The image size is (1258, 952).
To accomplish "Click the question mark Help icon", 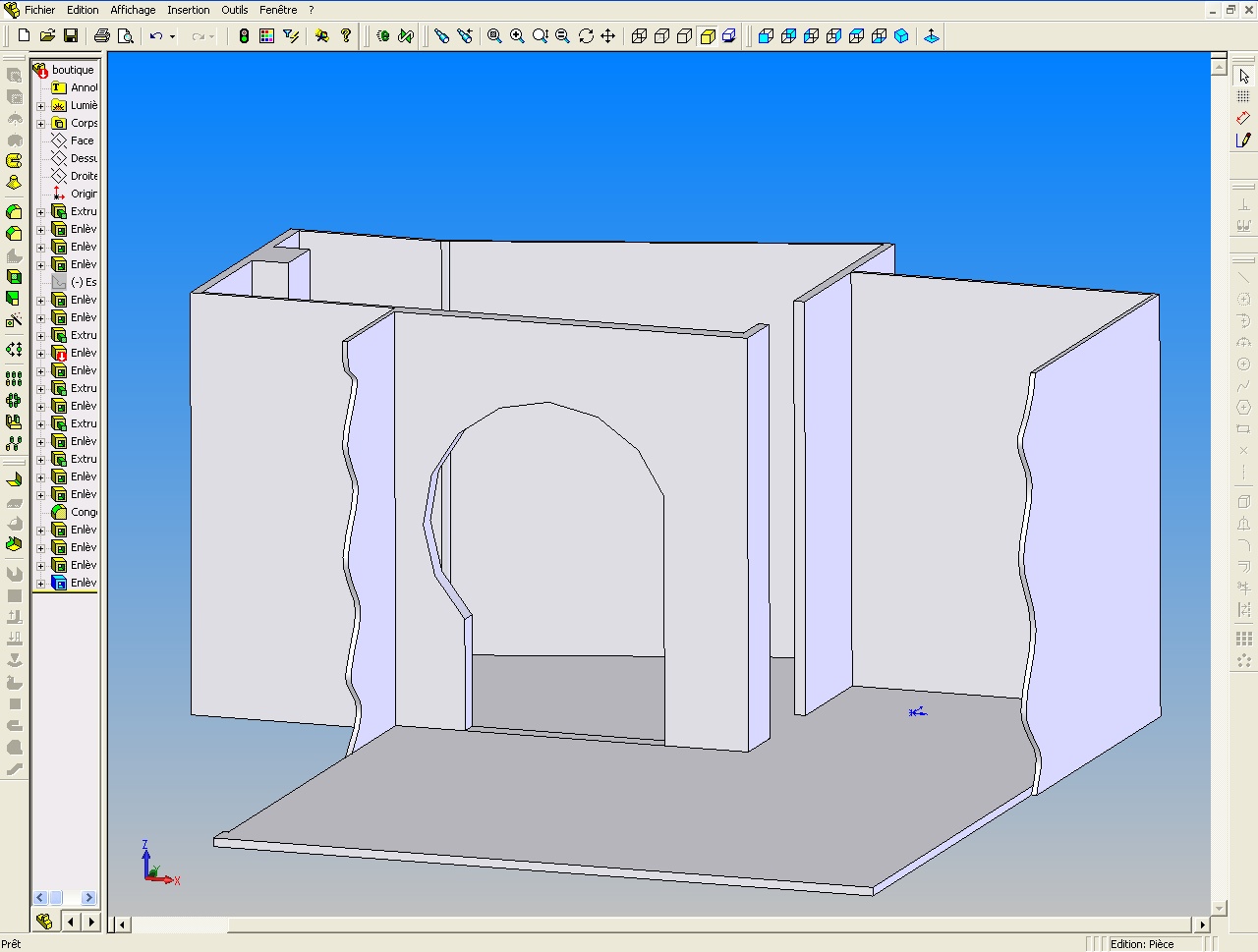I will [345, 35].
